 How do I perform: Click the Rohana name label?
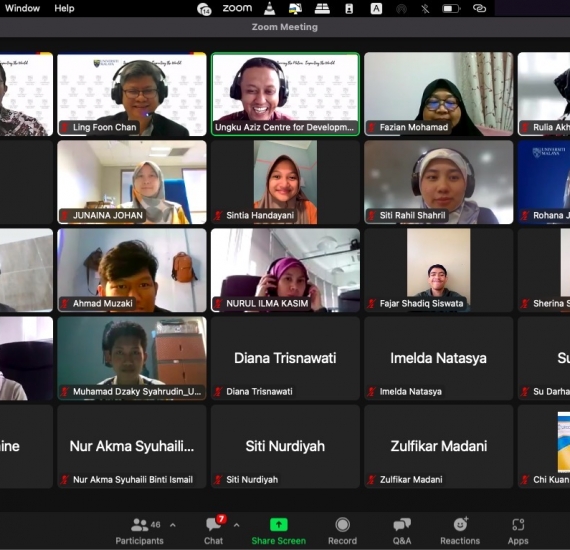(551, 215)
